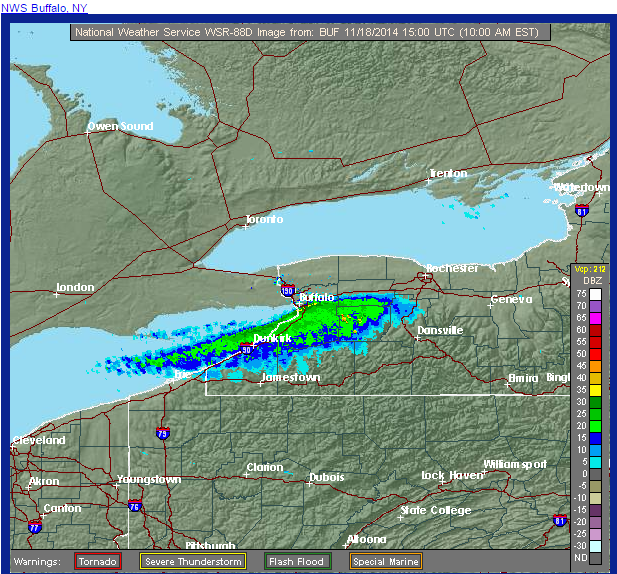This screenshot has height=574, width=617.
Task: Click the I-79 interstate shield
Action: coord(163,434)
